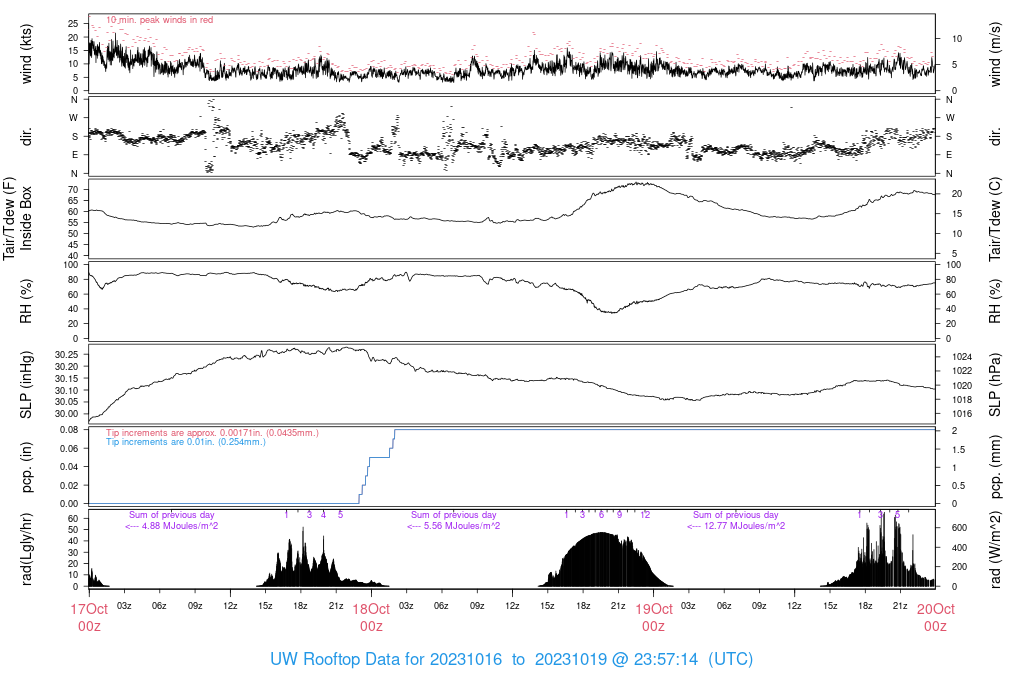Screen dimensions: 1024x700
Task: Click the "Inside Box" label
Action: [x=26, y=218]
